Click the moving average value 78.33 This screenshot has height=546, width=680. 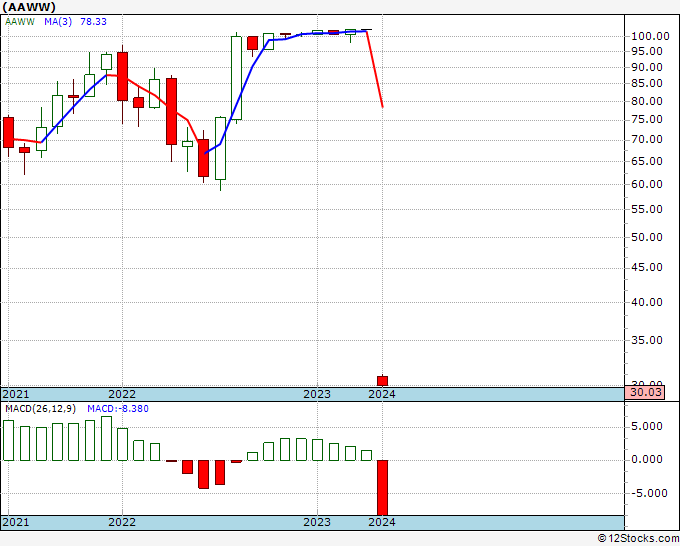[93, 22]
